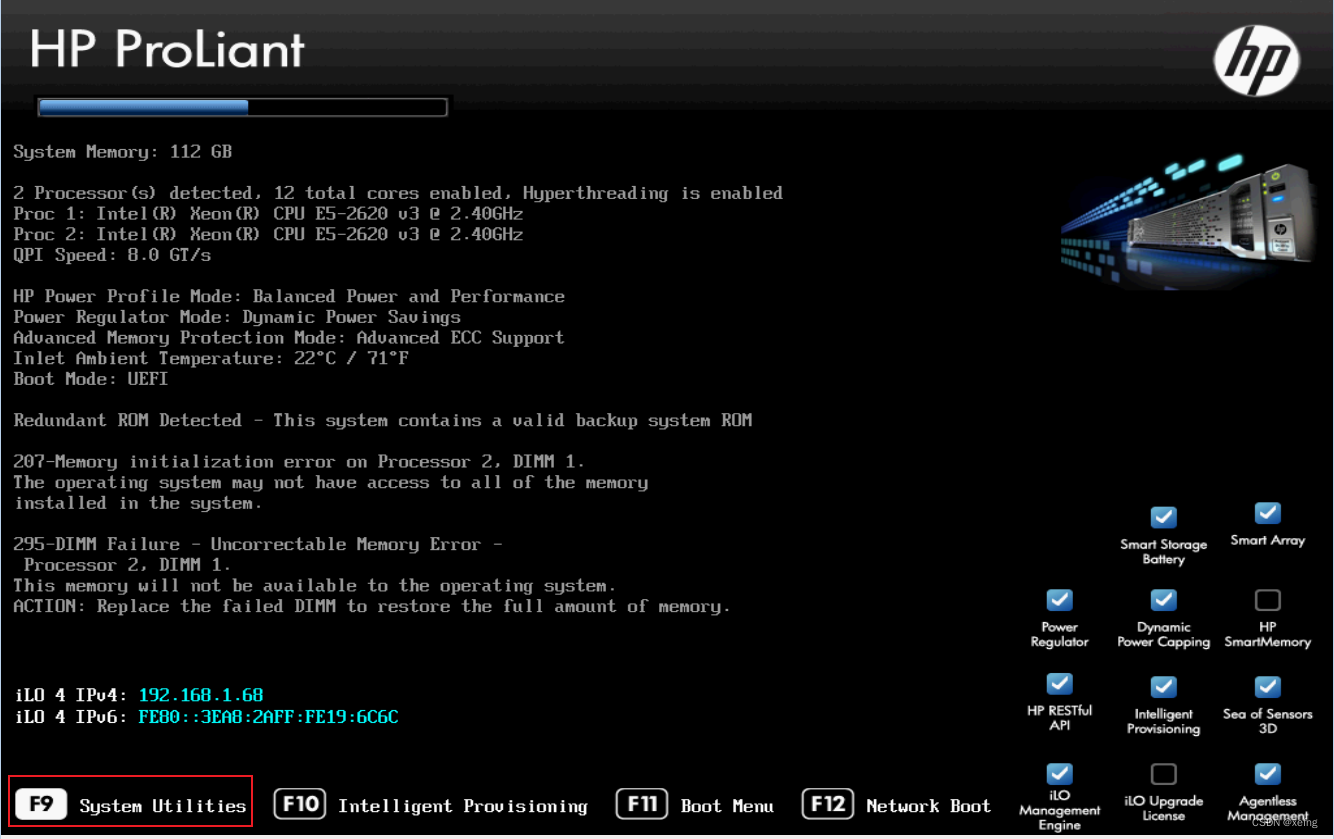This screenshot has width=1334, height=839.
Task: Toggle Sea of Sensors 3D checkbox
Action: click(x=1267, y=687)
